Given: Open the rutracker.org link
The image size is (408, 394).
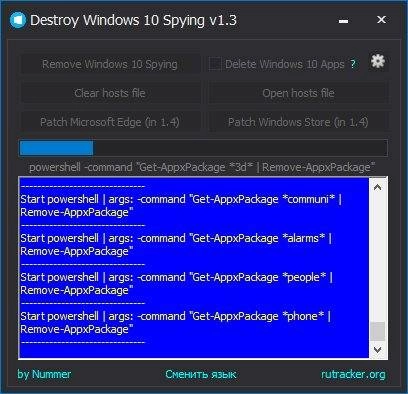Looking at the screenshot, I should point(353,374).
